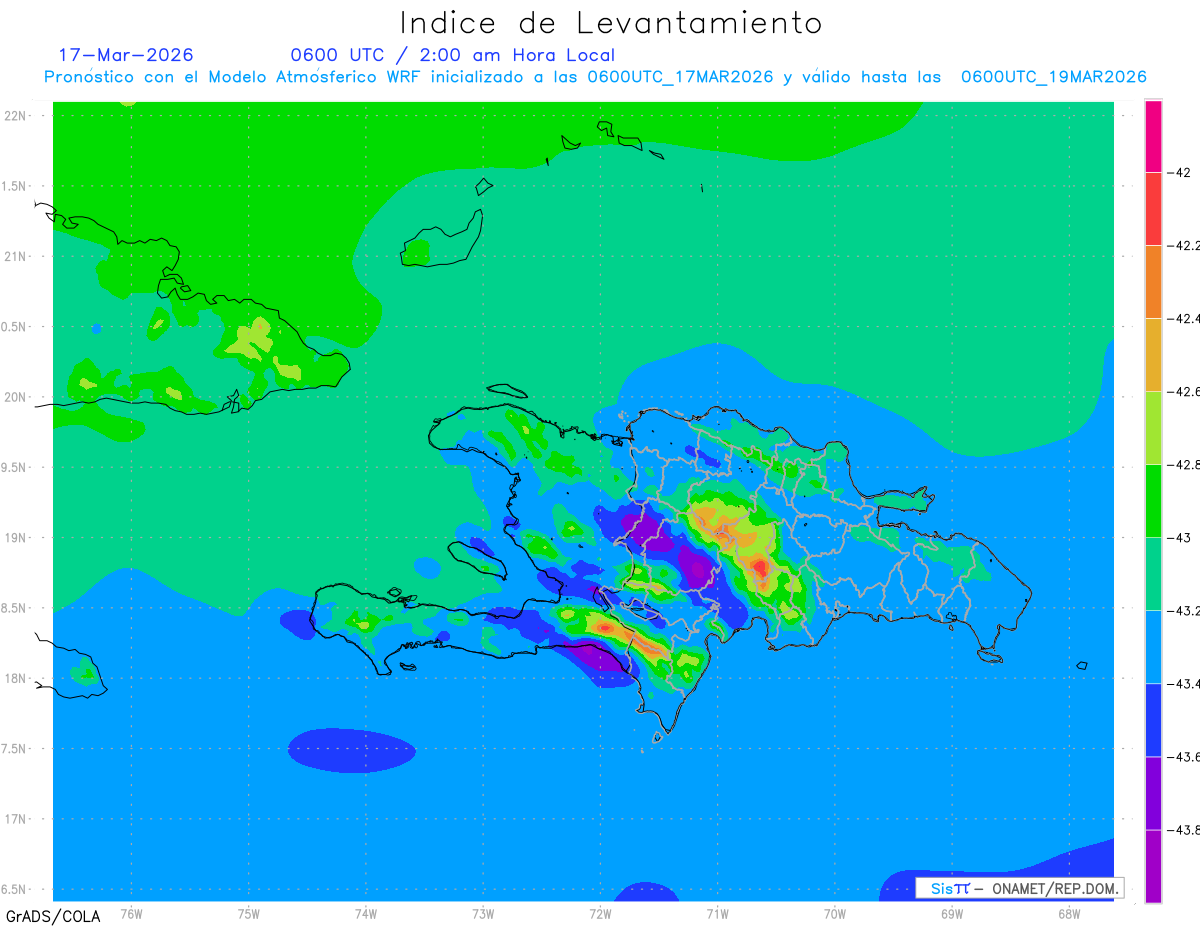Click the '76W' longitude label

pyautogui.click(x=131, y=913)
